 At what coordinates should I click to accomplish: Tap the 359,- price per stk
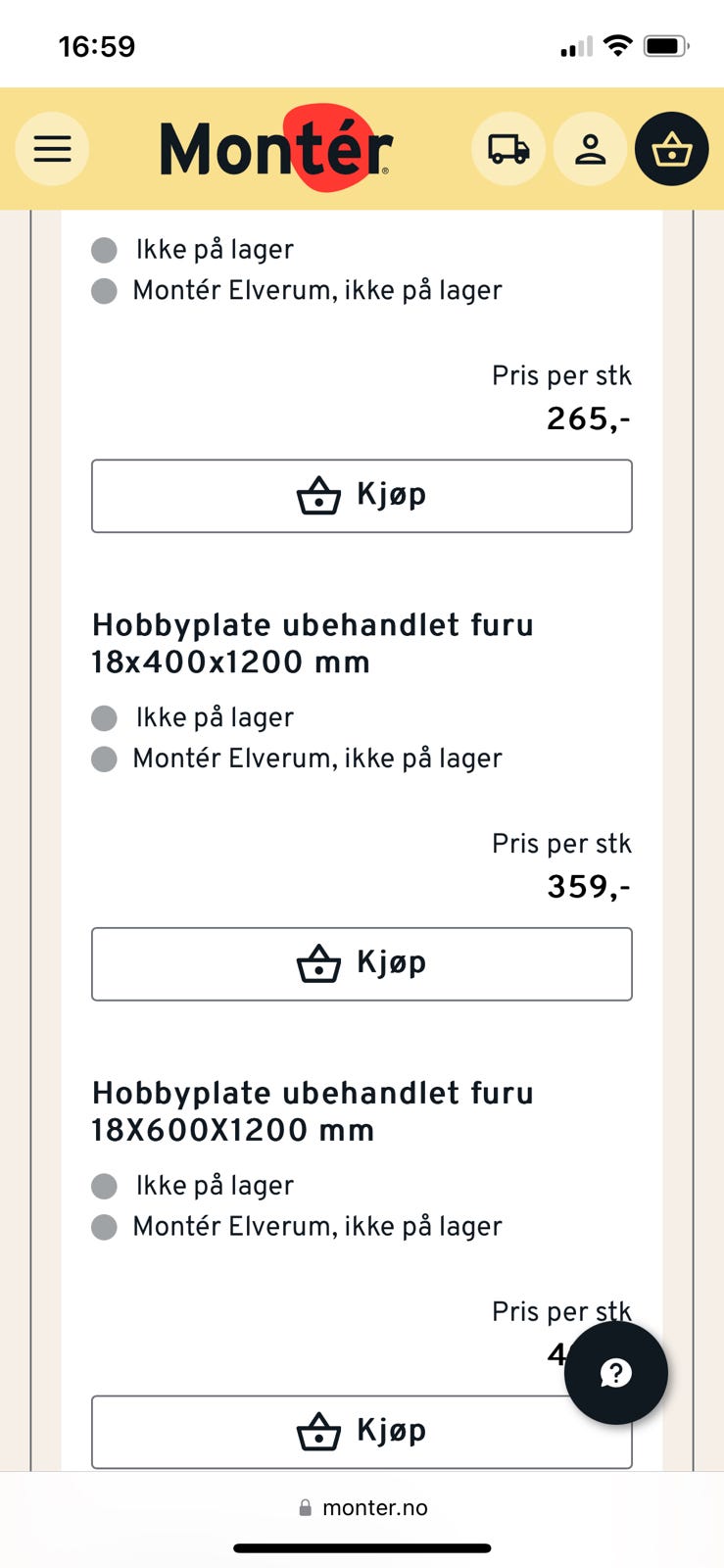588,887
